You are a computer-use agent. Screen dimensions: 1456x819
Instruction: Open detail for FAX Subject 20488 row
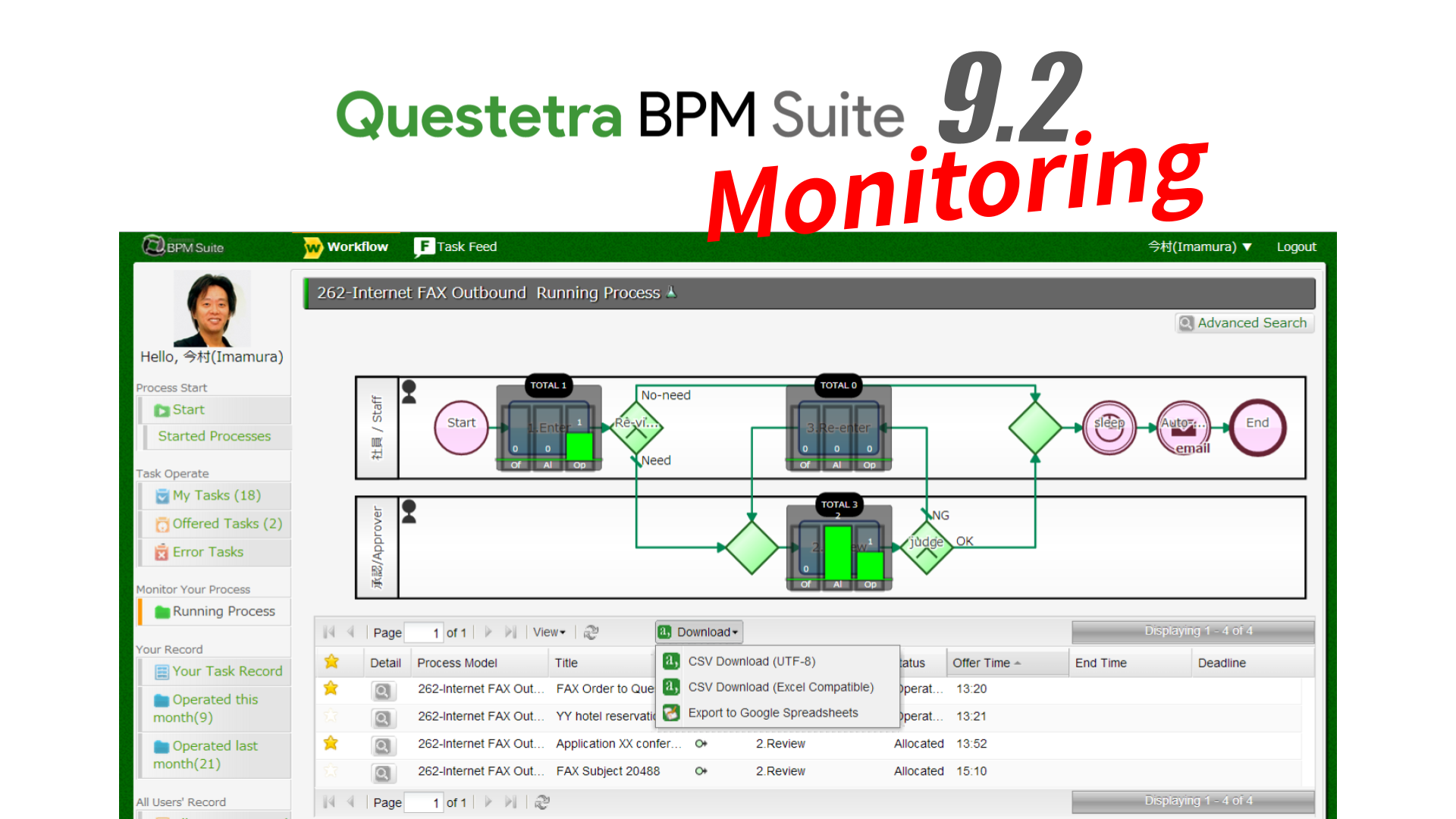coord(383,773)
